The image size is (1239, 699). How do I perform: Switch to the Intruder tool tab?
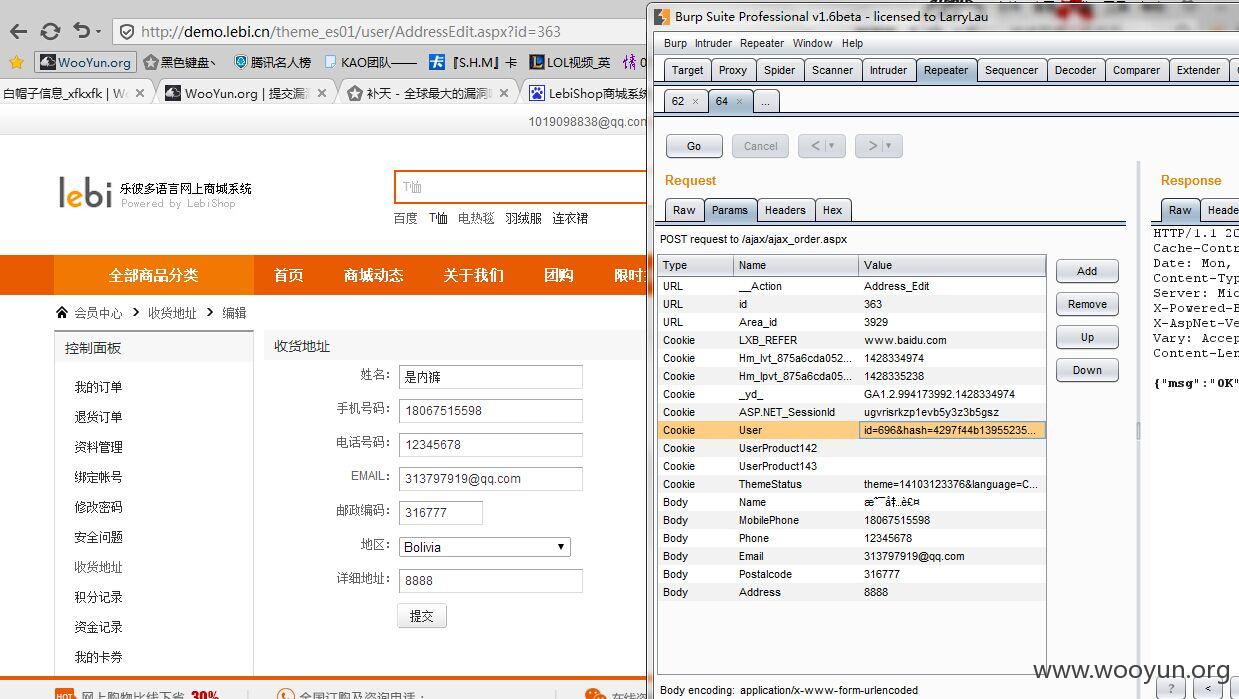coord(888,70)
